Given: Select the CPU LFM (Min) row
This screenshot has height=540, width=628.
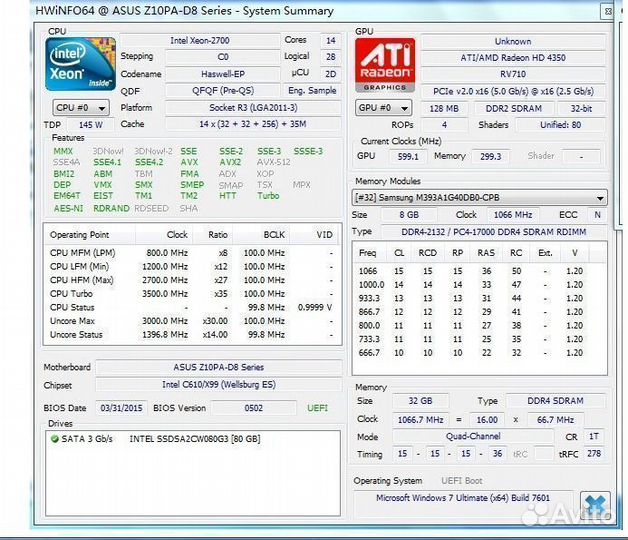Looking at the screenshot, I should pos(192,266).
